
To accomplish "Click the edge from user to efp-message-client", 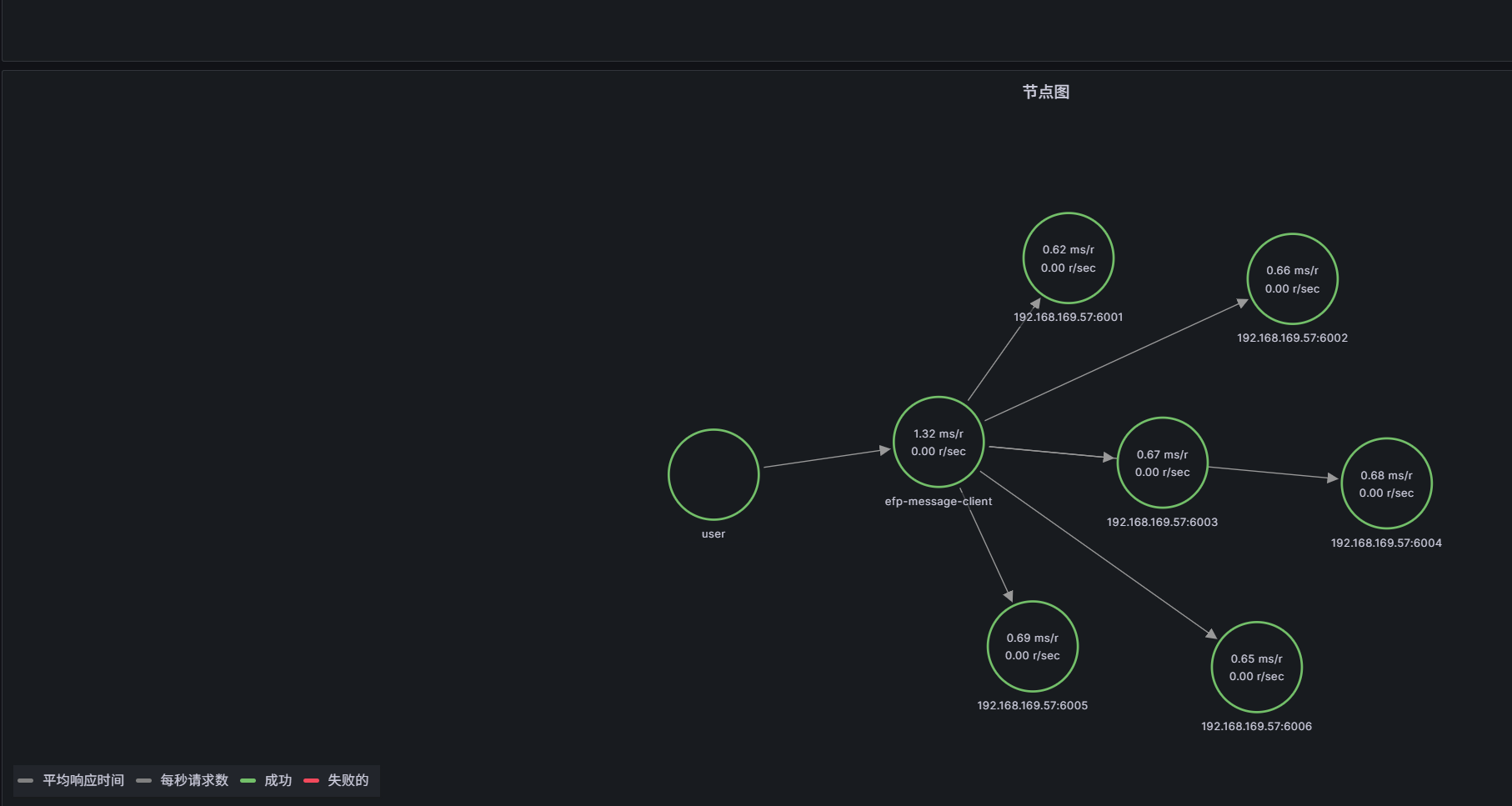I will click(825, 458).
